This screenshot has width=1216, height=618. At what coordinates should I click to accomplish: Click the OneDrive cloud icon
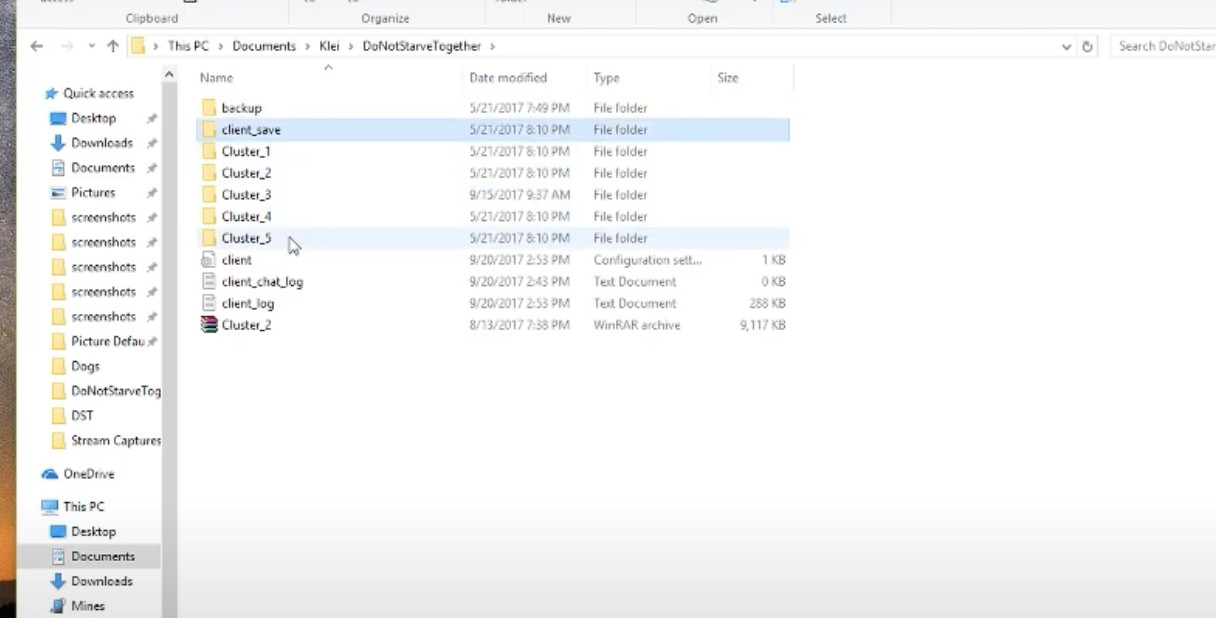coord(50,474)
